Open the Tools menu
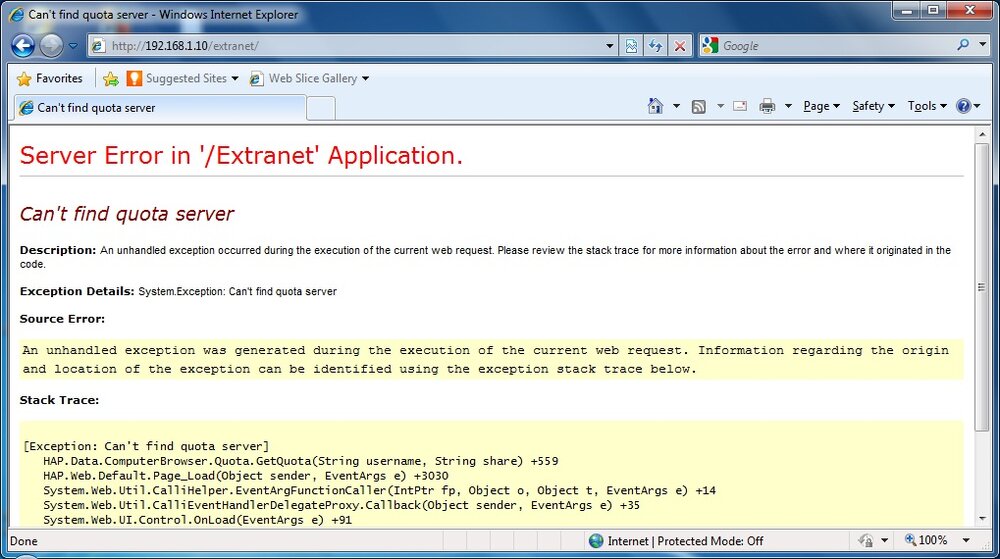 coord(927,106)
